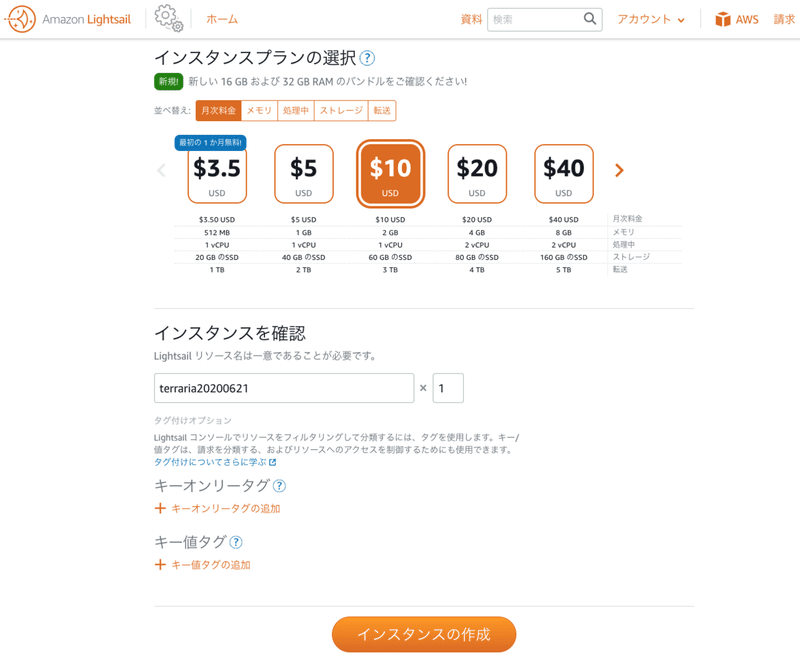Click the 4 GB memory value

pyautogui.click(x=477, y=233)
